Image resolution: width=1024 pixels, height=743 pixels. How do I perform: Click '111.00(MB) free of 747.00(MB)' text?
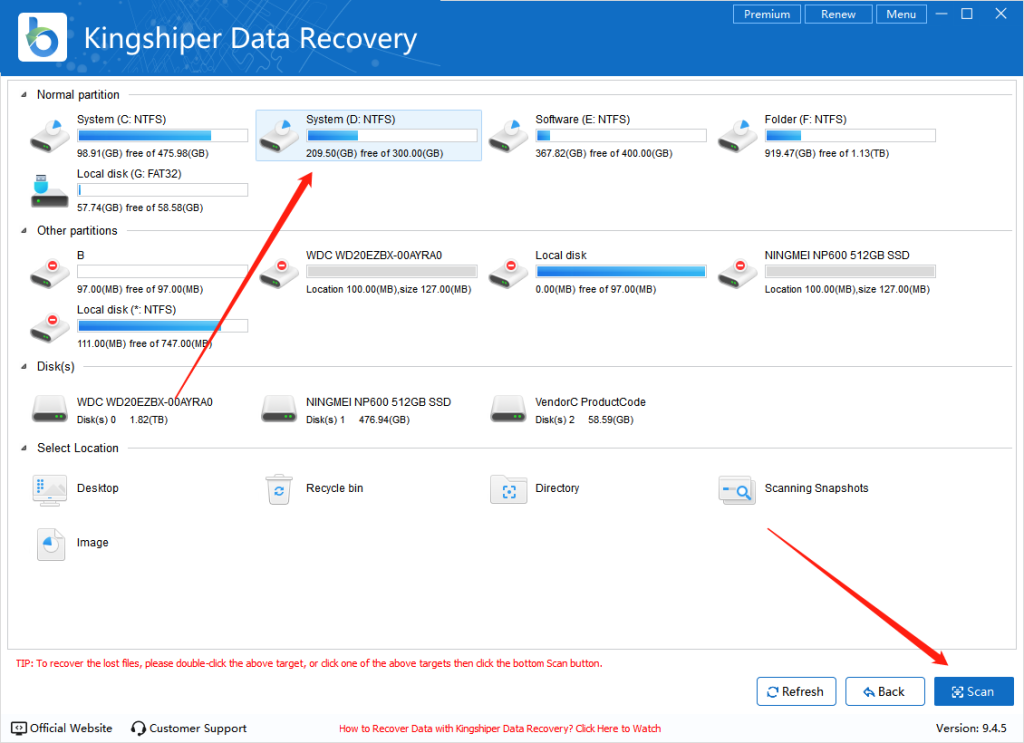coord(144,343)
